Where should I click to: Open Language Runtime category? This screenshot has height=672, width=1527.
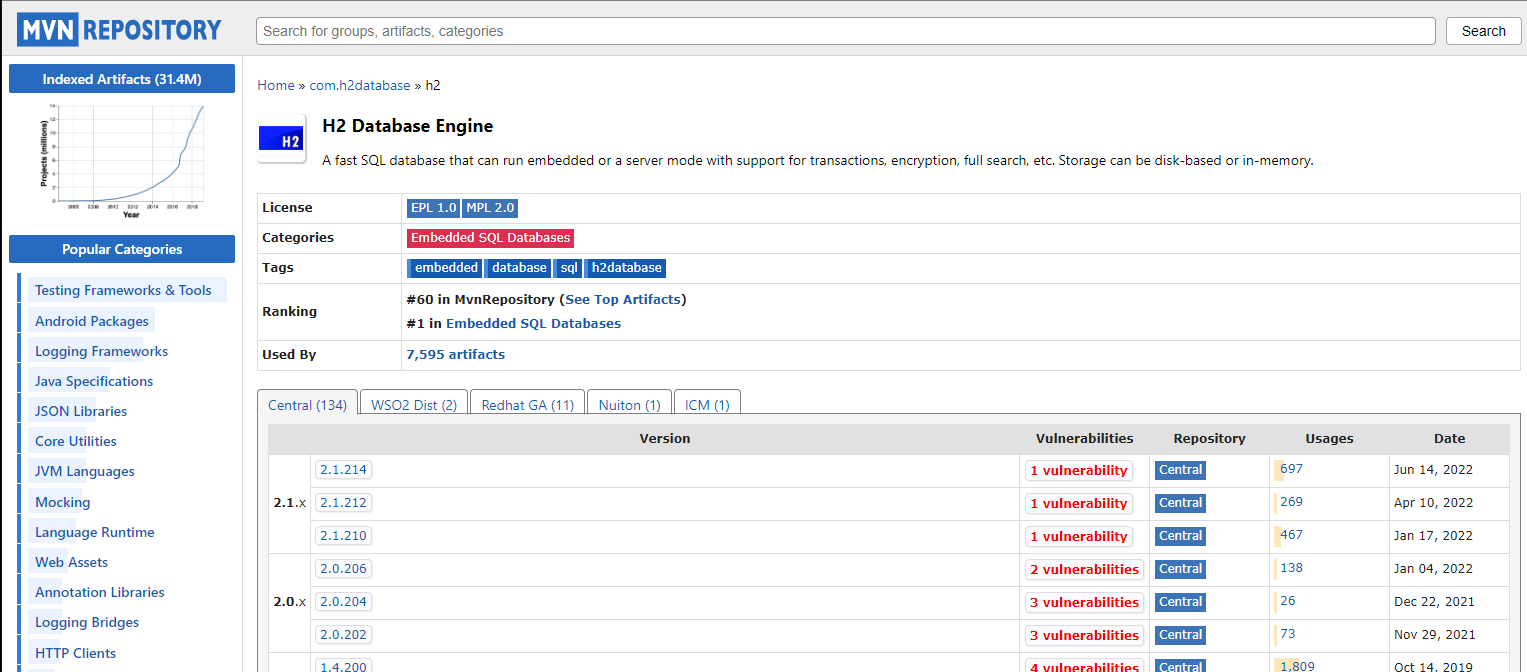pos(95,532)
